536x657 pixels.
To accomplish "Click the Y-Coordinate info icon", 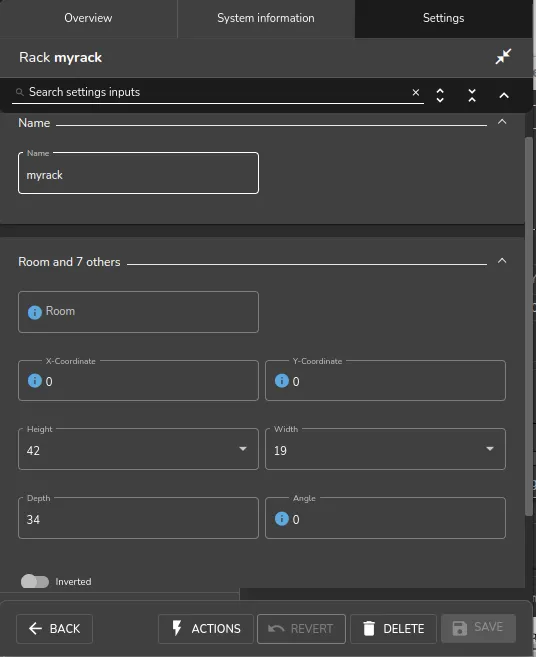I will [282, 380].
